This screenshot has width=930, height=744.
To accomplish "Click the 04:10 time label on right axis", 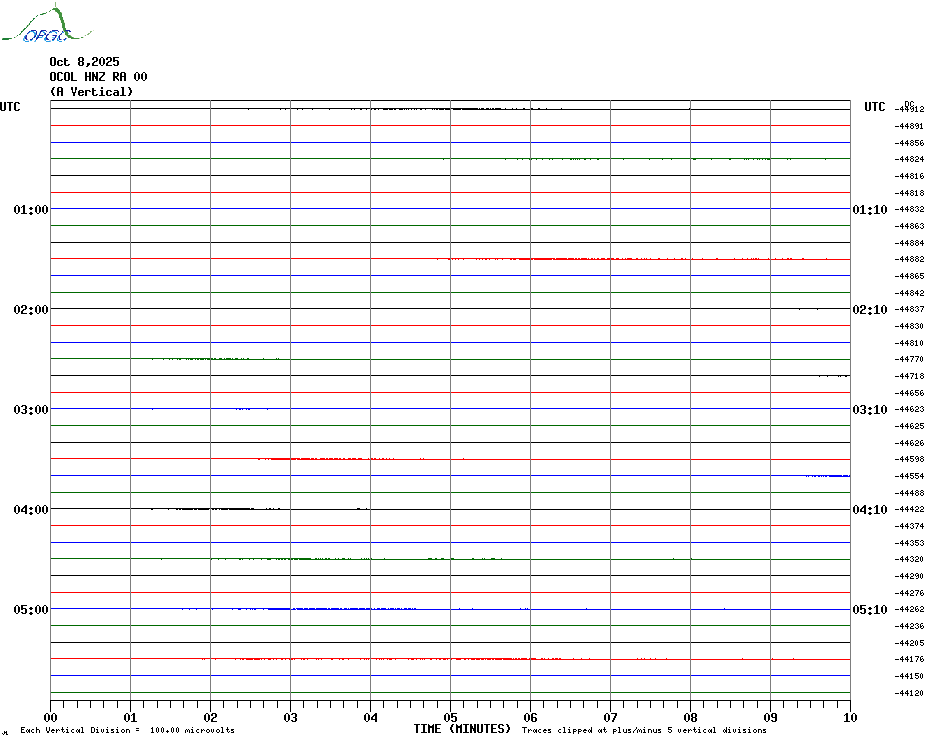I will 869,510.
